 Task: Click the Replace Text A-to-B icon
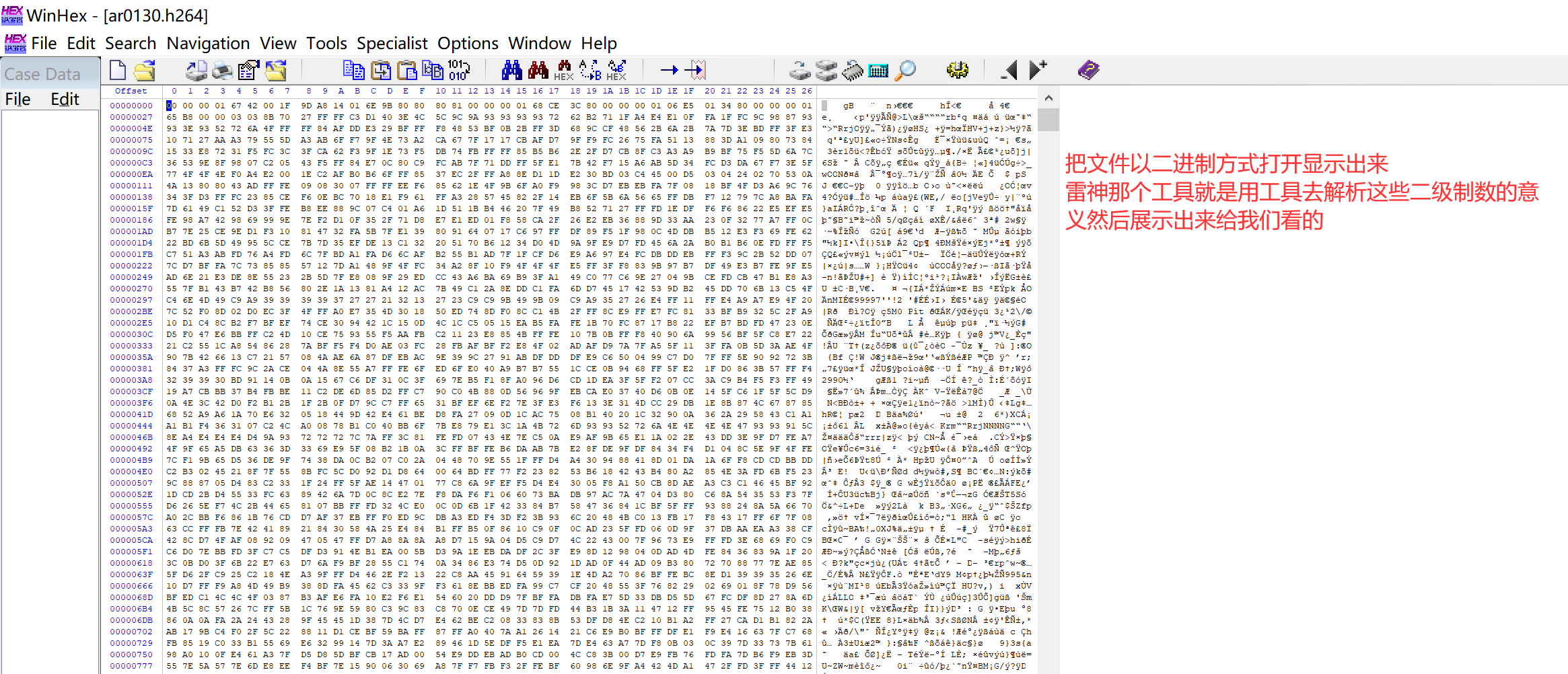pos(590,70)
